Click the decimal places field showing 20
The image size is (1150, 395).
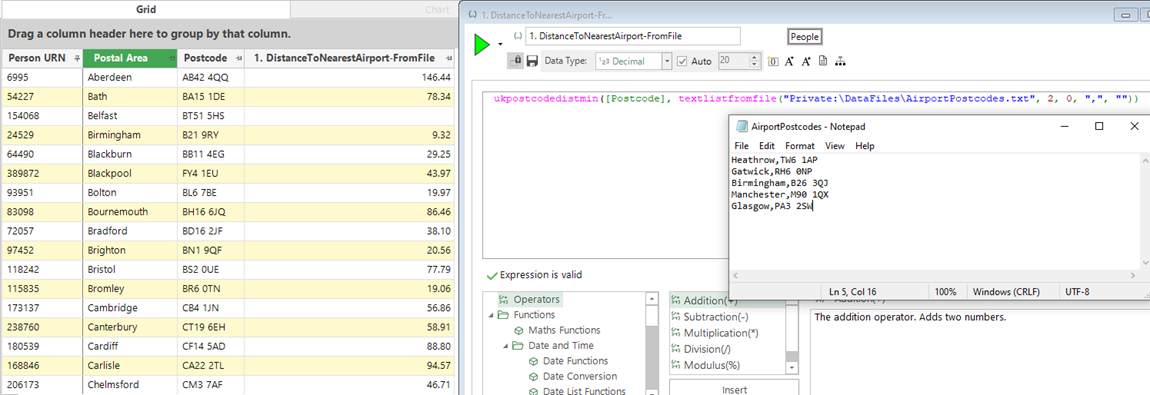(733, 62)
